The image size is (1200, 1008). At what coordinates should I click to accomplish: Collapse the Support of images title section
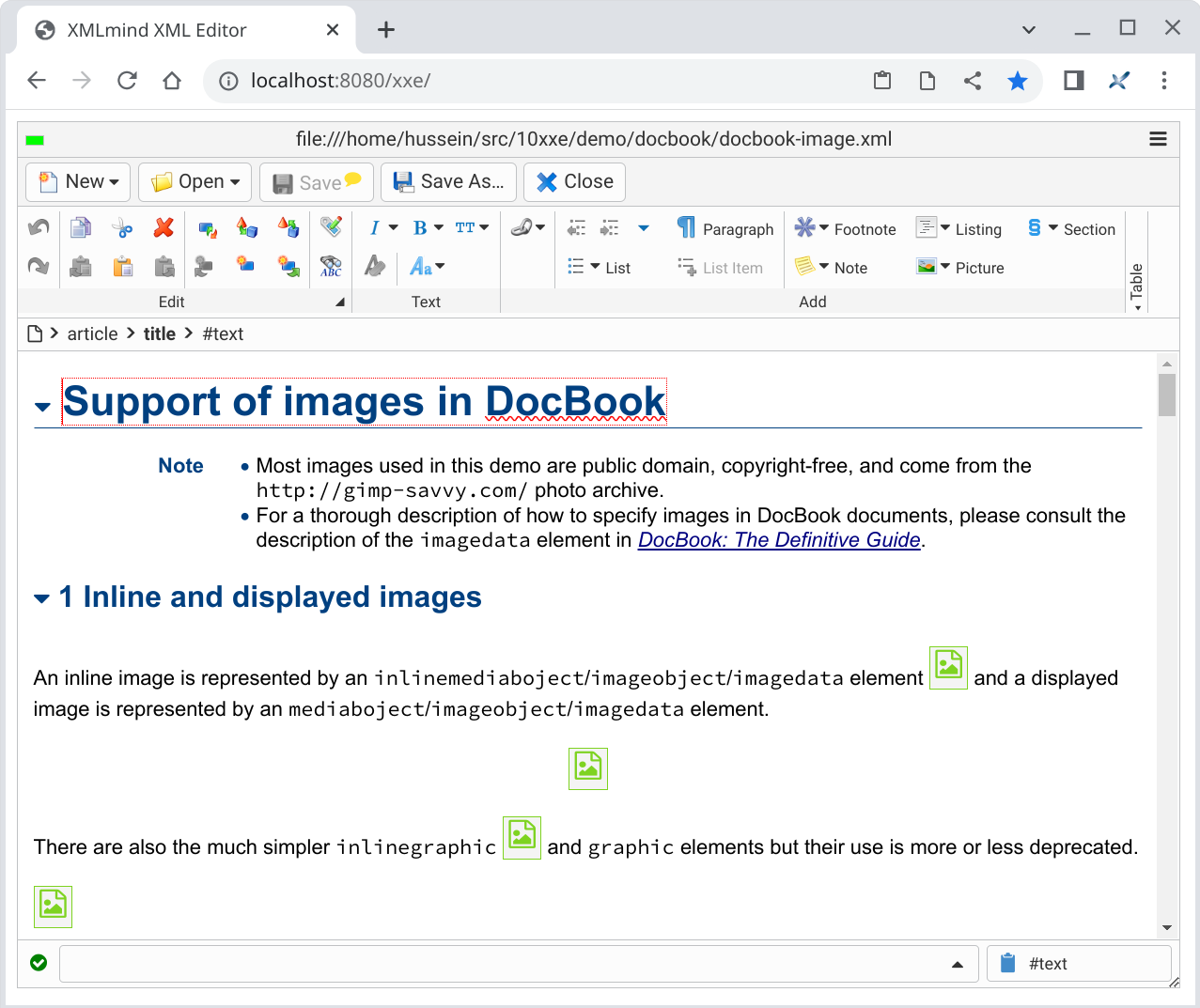click(x=42, y=407)
